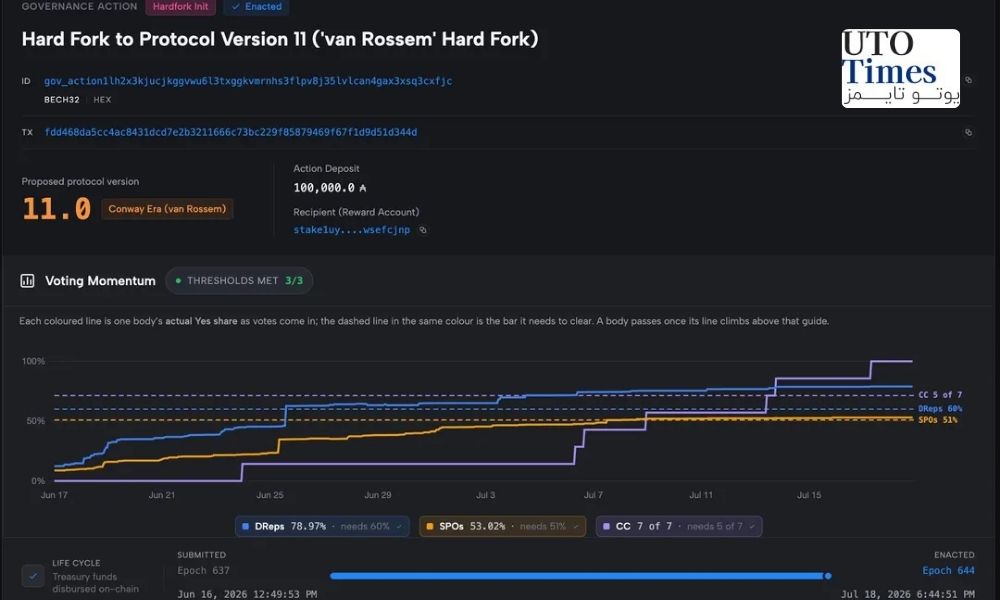Click the orange SPOs legend square
The image size is (1000, 600).
coord(430,527)
